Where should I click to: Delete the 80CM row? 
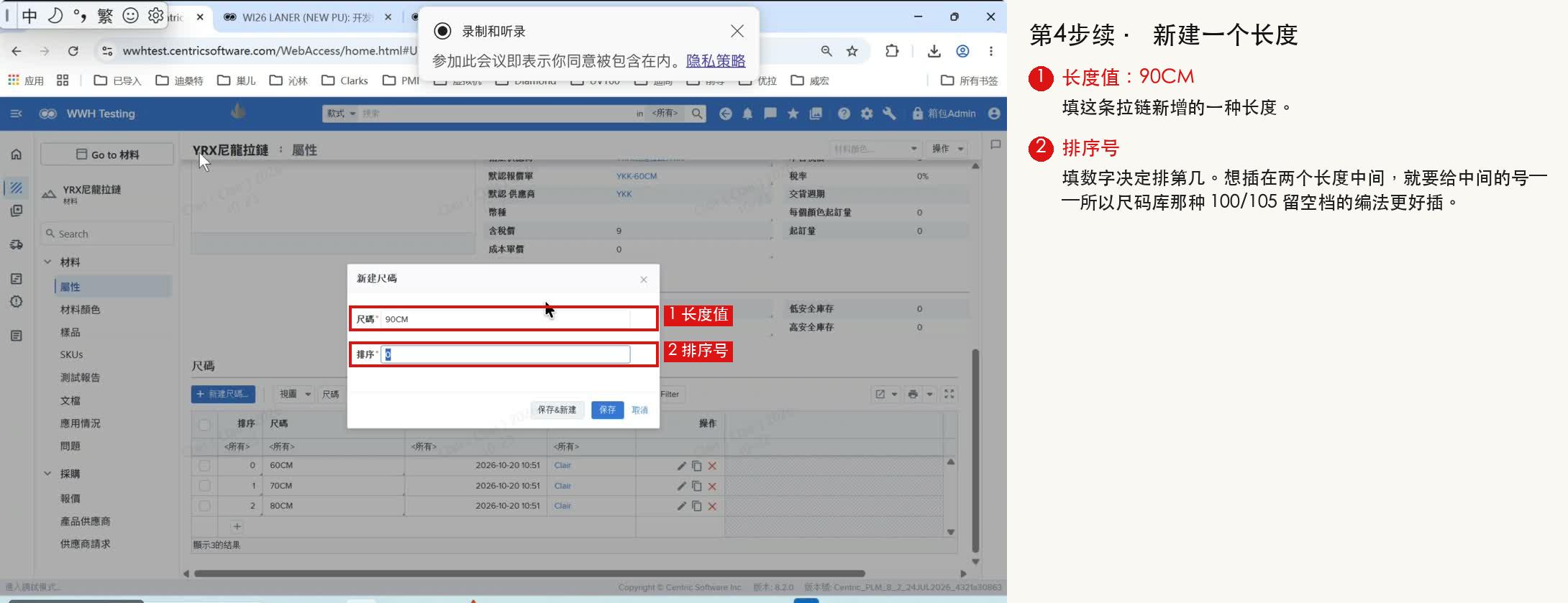712,506
